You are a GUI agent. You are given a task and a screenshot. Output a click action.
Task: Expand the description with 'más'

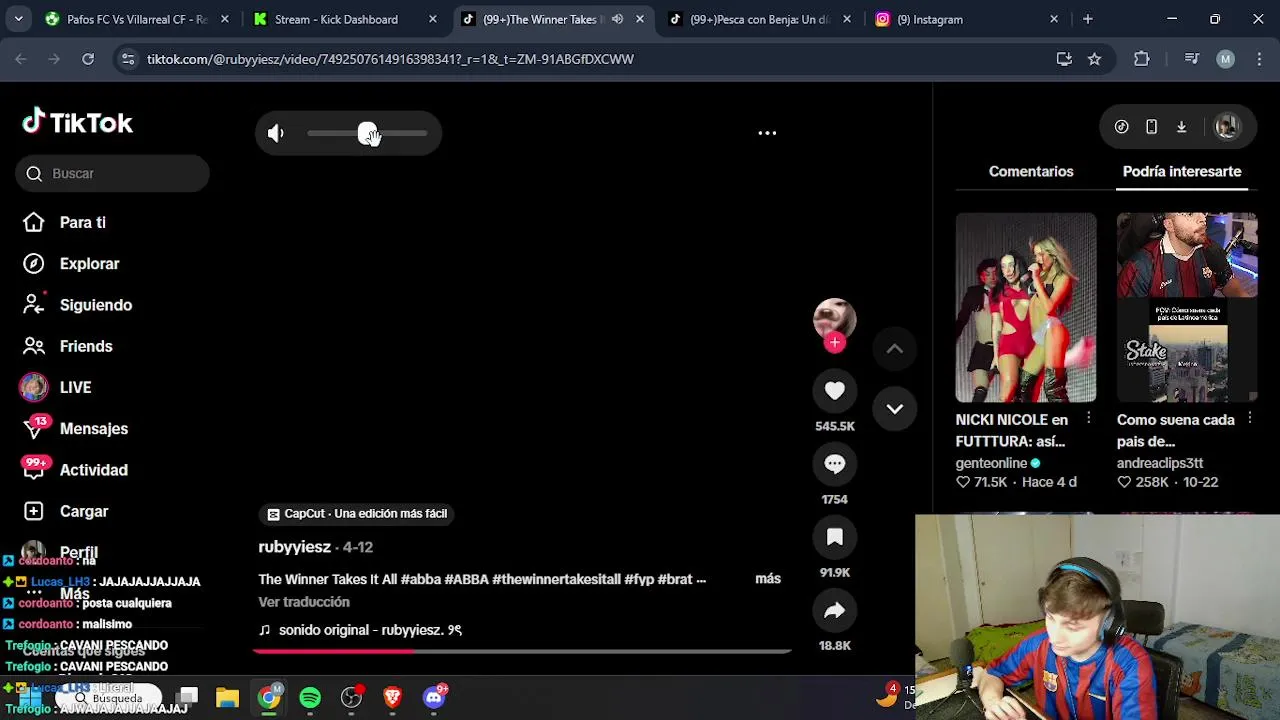click(768, 579)
